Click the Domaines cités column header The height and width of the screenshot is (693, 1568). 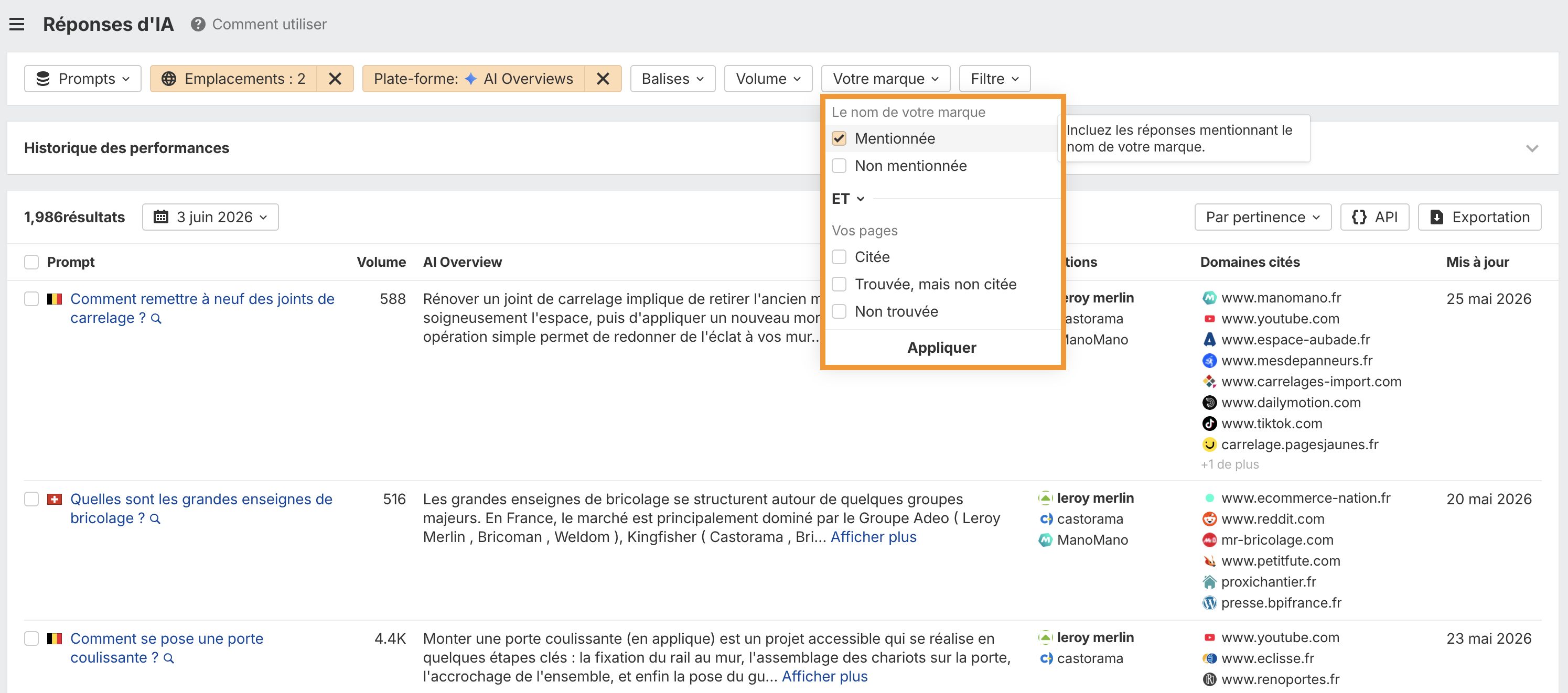(1250, 262)
